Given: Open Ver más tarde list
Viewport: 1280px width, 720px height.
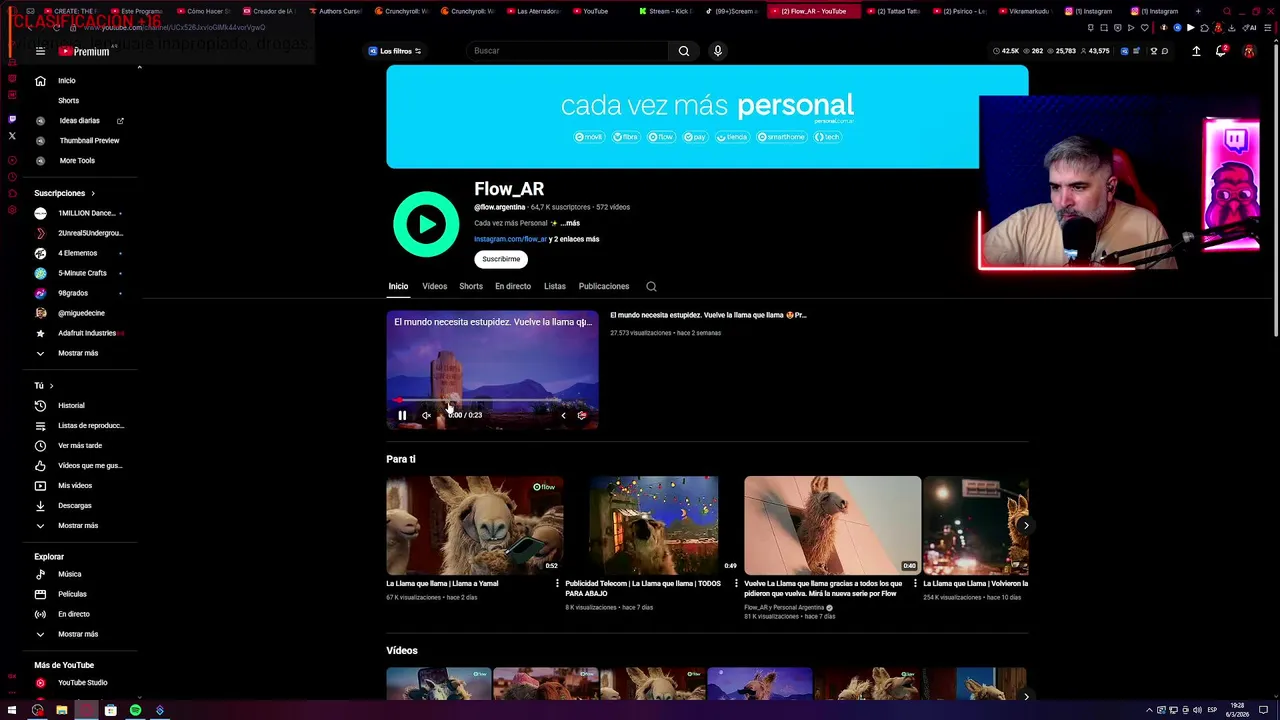Looking at the screenshot, I should point(80,445).
